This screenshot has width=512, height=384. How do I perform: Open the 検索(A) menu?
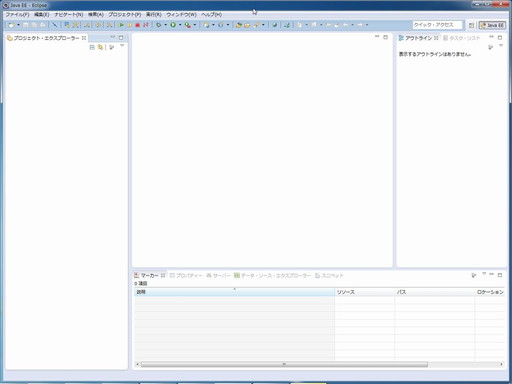point(96,15)
